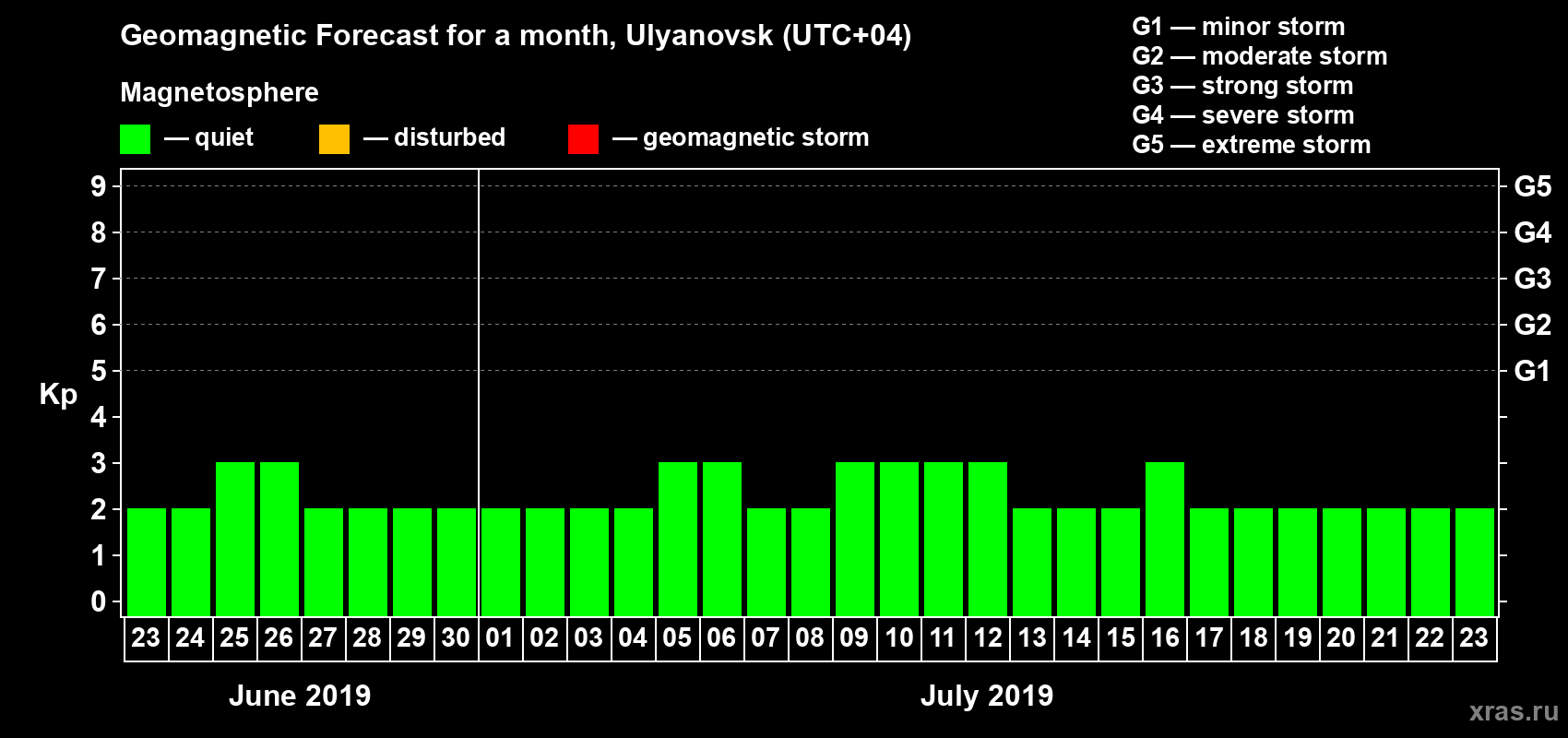Click the date label 02
Image resolution: width=1568 pixels, height=738 pixels.
[x=544, y=637]
